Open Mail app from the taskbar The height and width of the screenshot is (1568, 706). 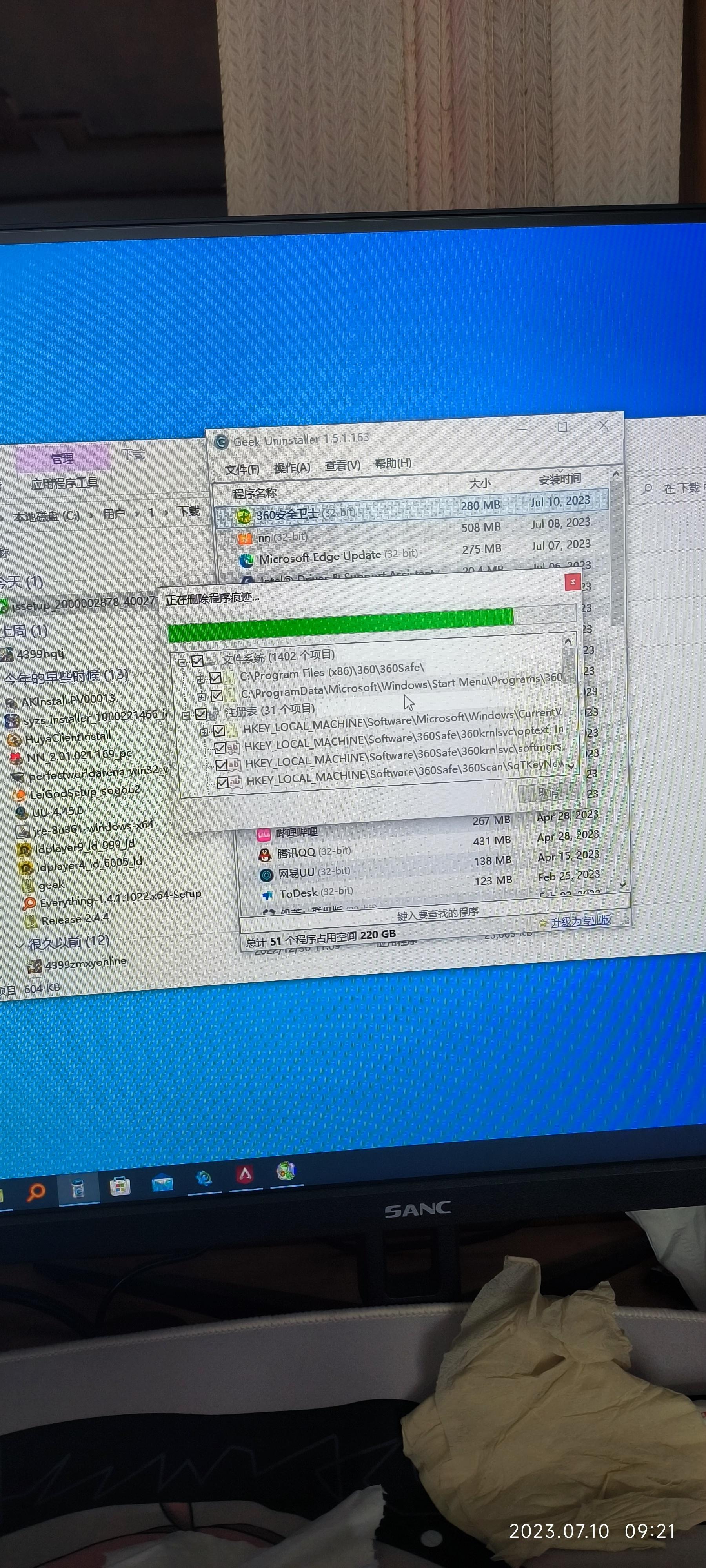[162, 1183]
